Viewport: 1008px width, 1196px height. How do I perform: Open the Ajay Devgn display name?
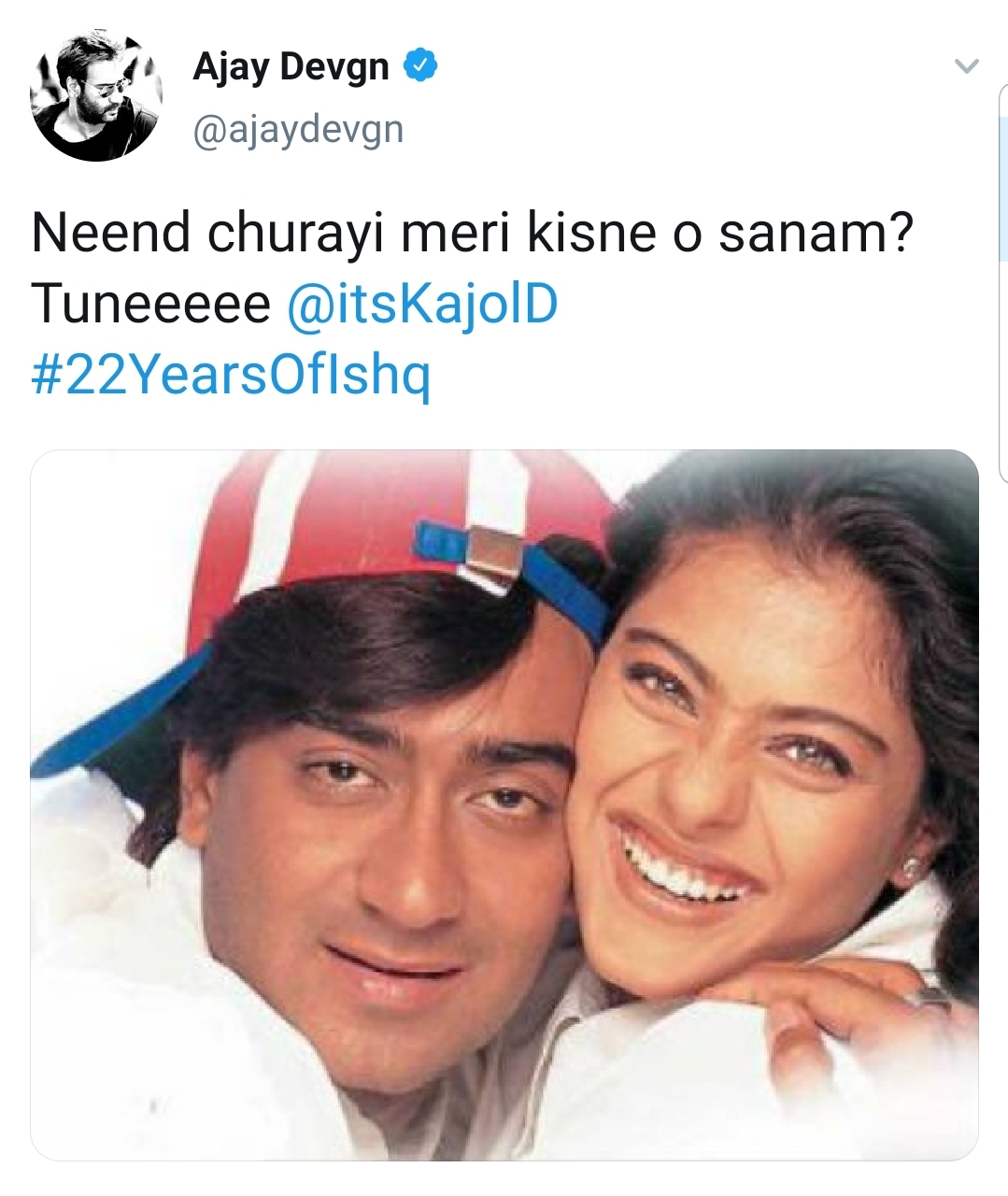click(291, 67)
